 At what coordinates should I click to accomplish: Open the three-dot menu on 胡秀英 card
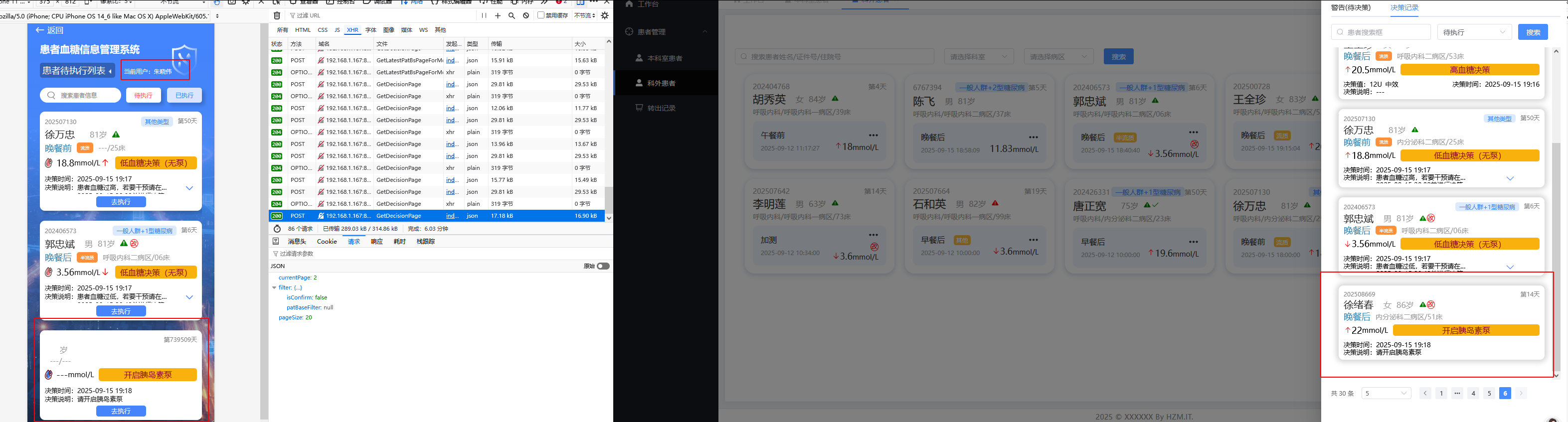coord(873,136)
